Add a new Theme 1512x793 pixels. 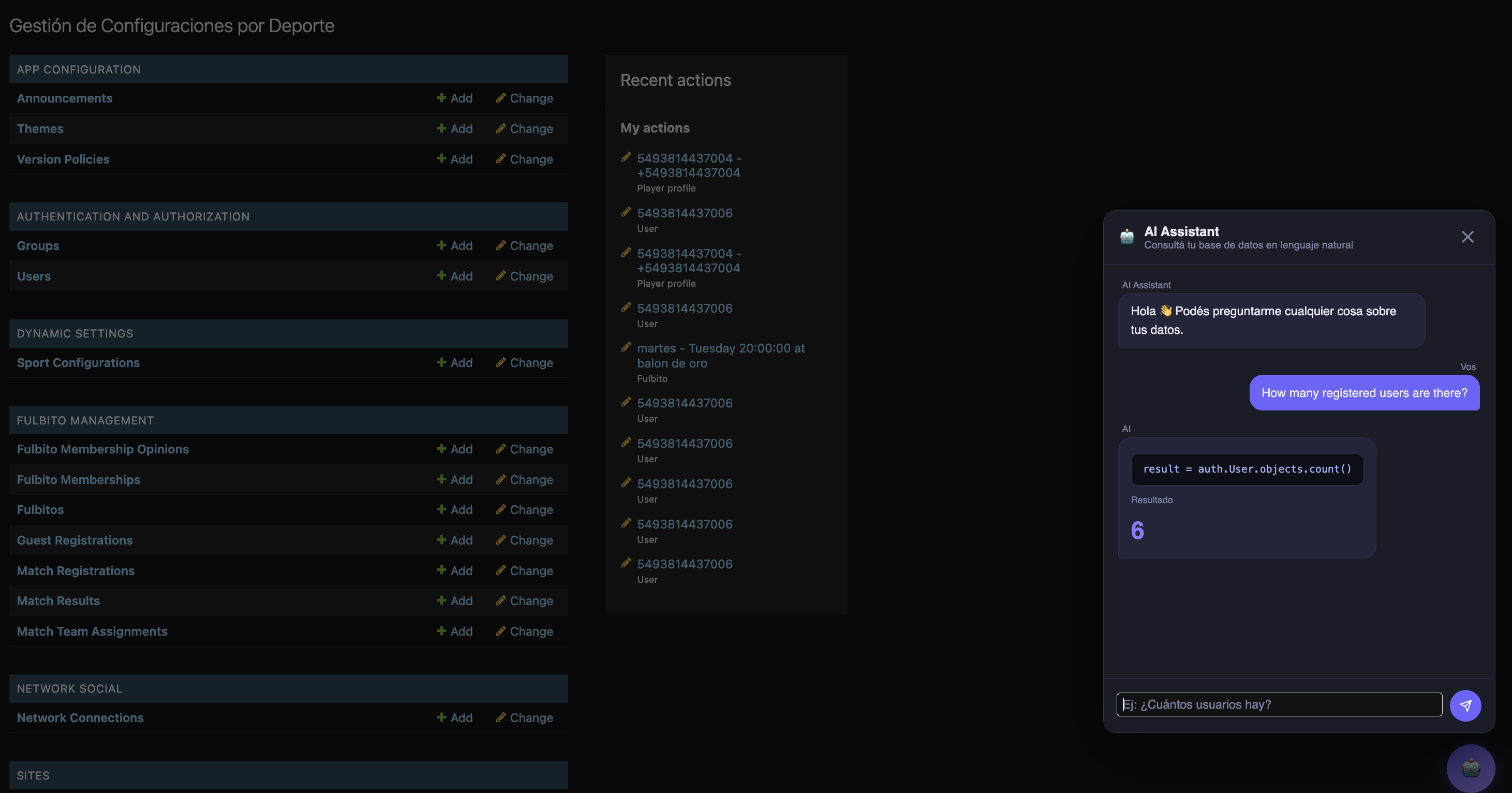[x=455, y=128]
